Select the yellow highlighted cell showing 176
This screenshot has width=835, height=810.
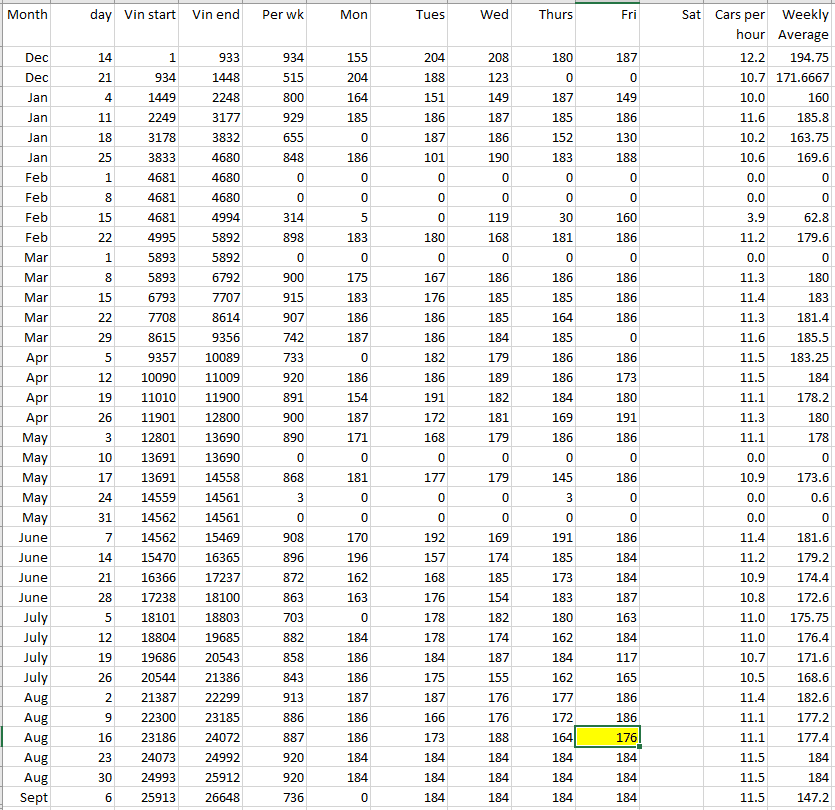(608, 737)
